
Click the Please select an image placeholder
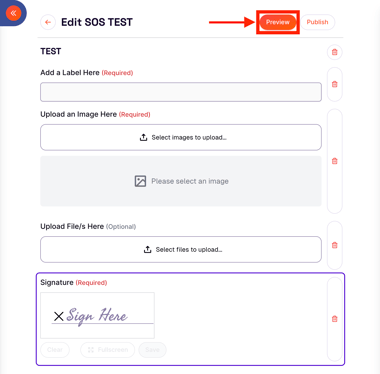pos(181,181)
